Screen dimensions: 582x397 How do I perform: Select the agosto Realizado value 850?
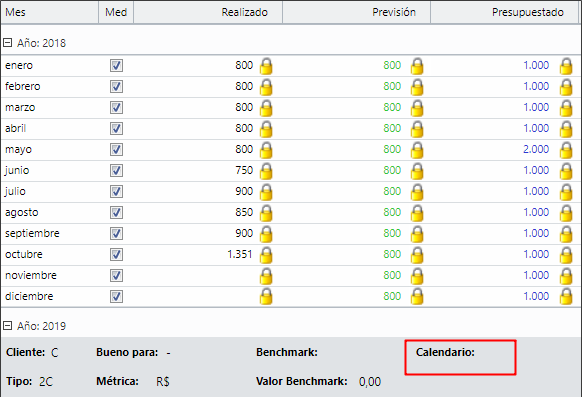(244, 212)
